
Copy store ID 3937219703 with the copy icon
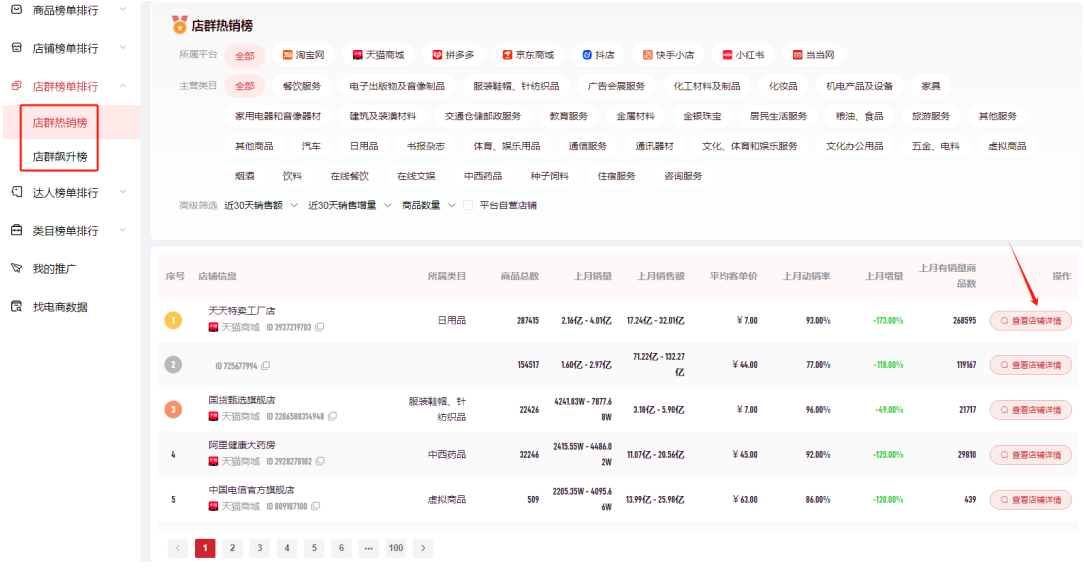click(319, 327)
